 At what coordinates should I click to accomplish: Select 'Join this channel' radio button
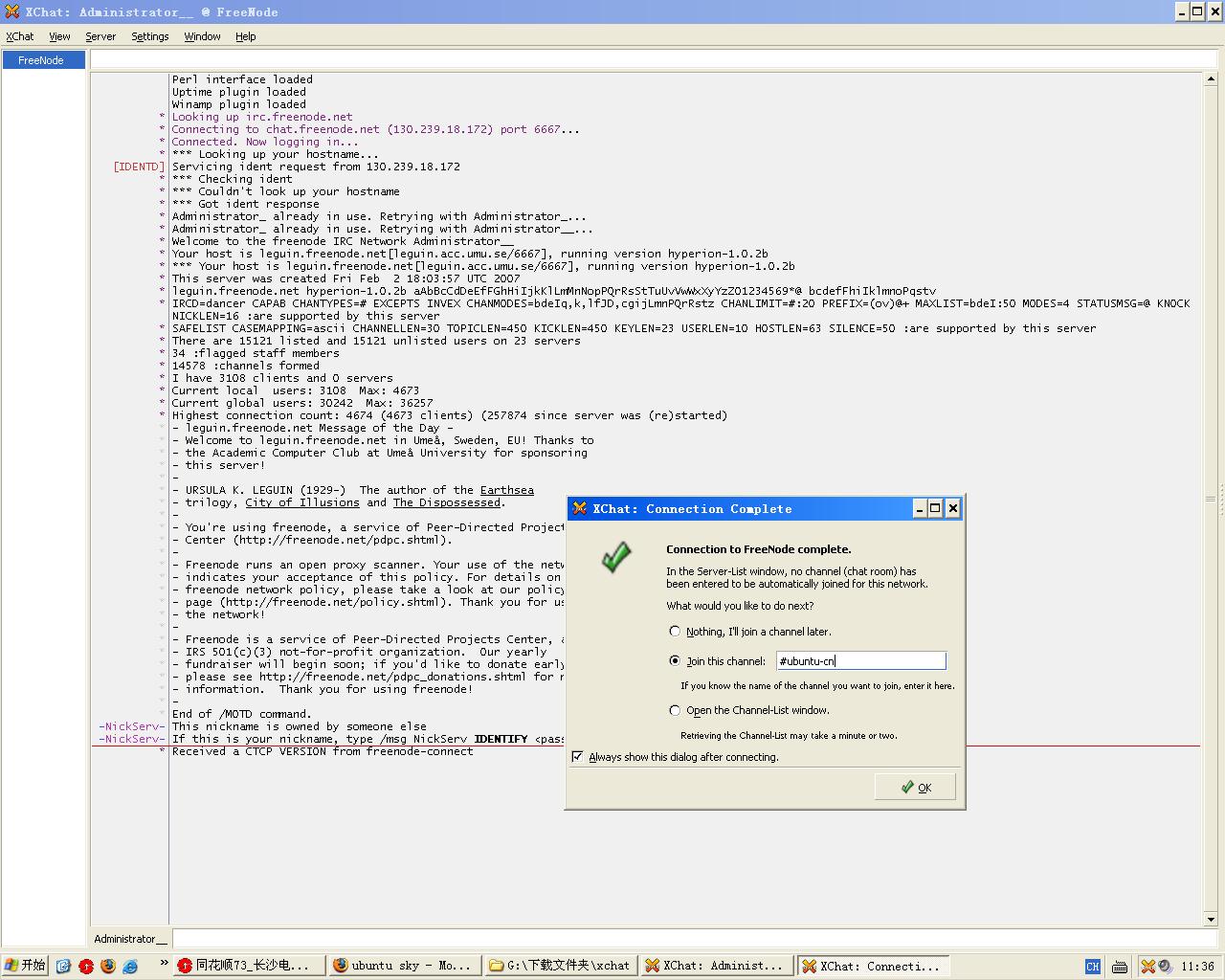pos(675,661)
